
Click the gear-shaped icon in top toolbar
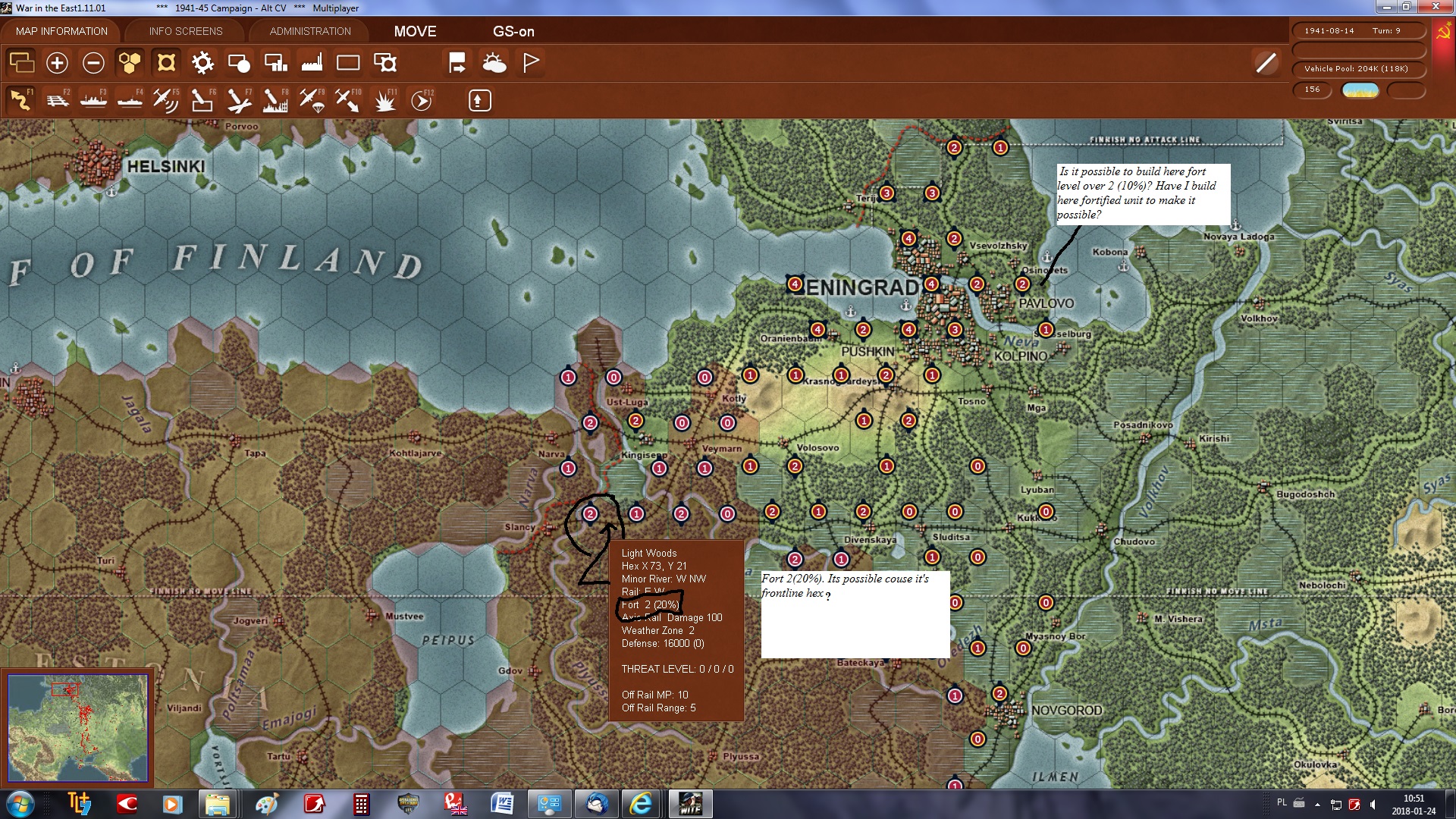[202, 63]
